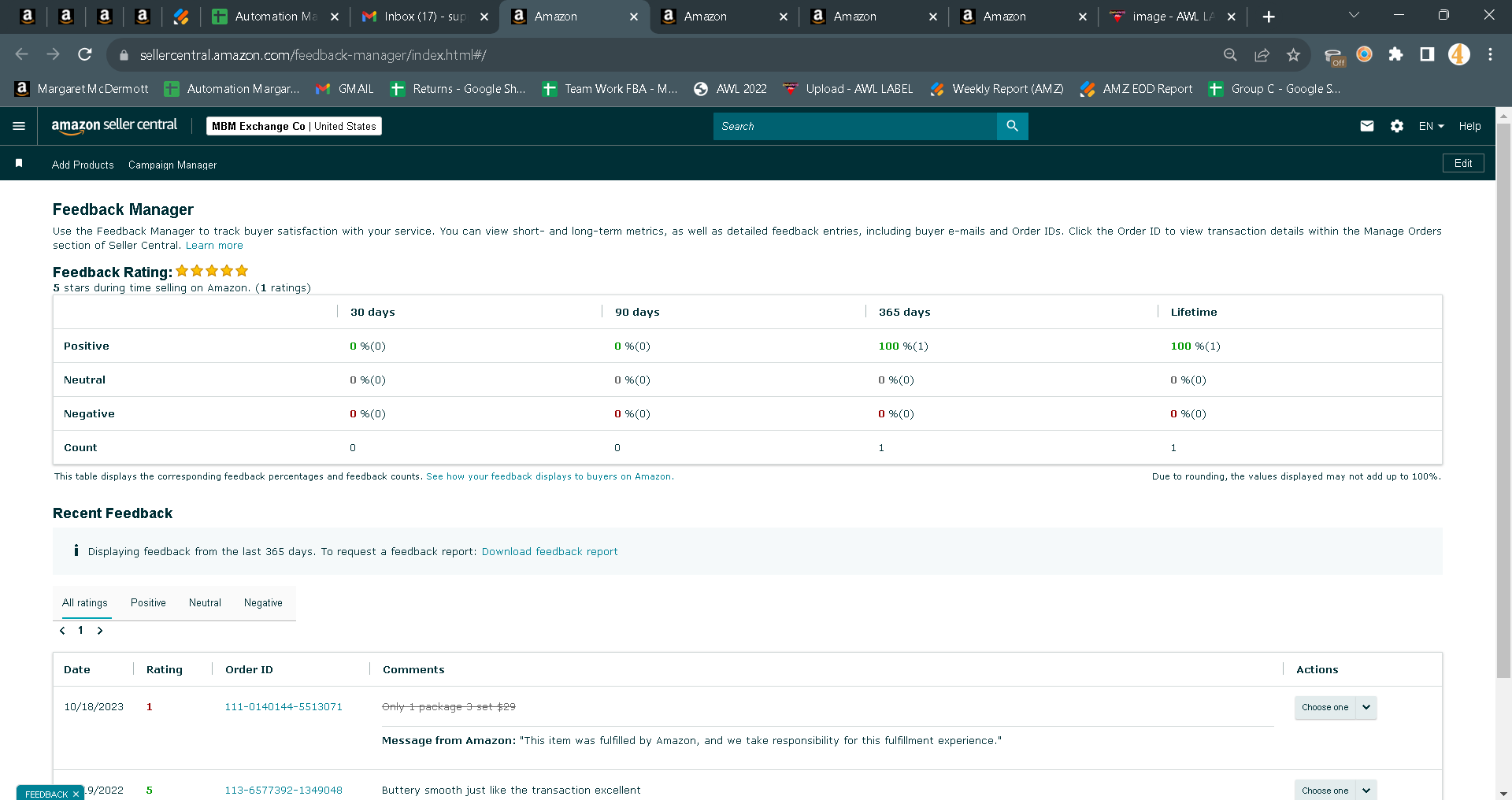Select the Positive feedback tab
This screenshot has height=800, width=1512.
tap(148, 603)
